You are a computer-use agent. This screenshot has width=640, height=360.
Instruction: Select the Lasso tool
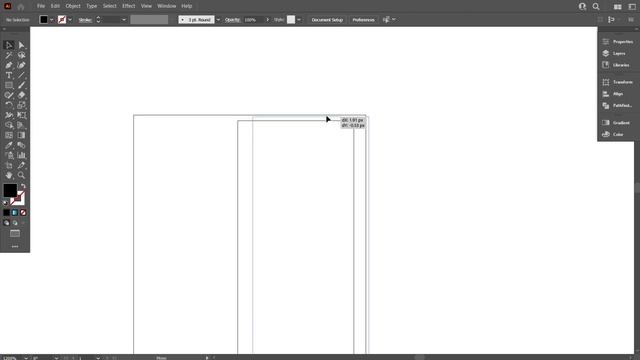point(21,55)
